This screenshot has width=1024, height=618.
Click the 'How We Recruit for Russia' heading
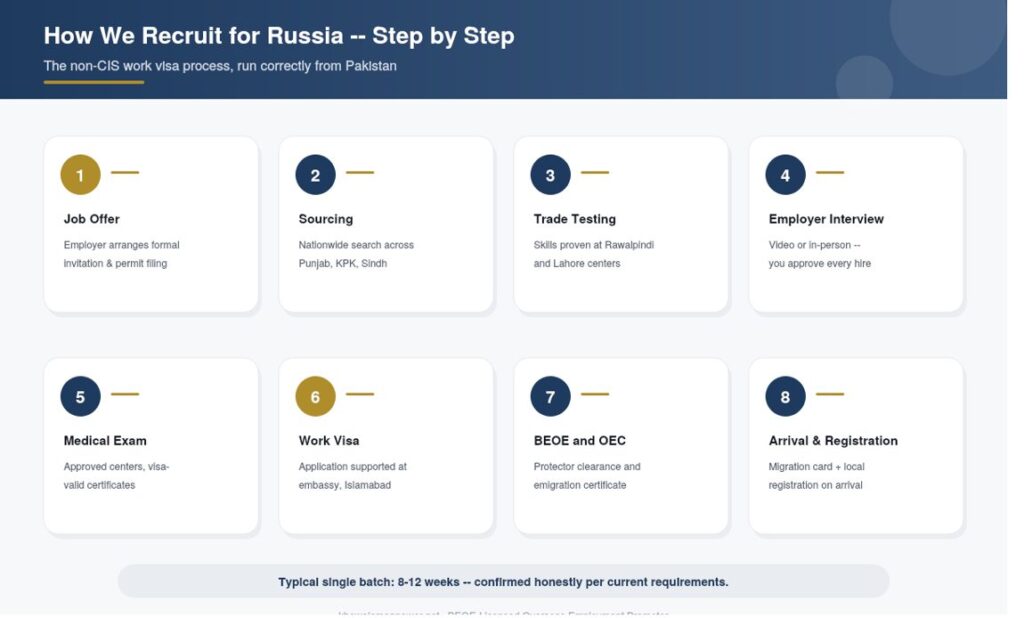coord(279,35)
